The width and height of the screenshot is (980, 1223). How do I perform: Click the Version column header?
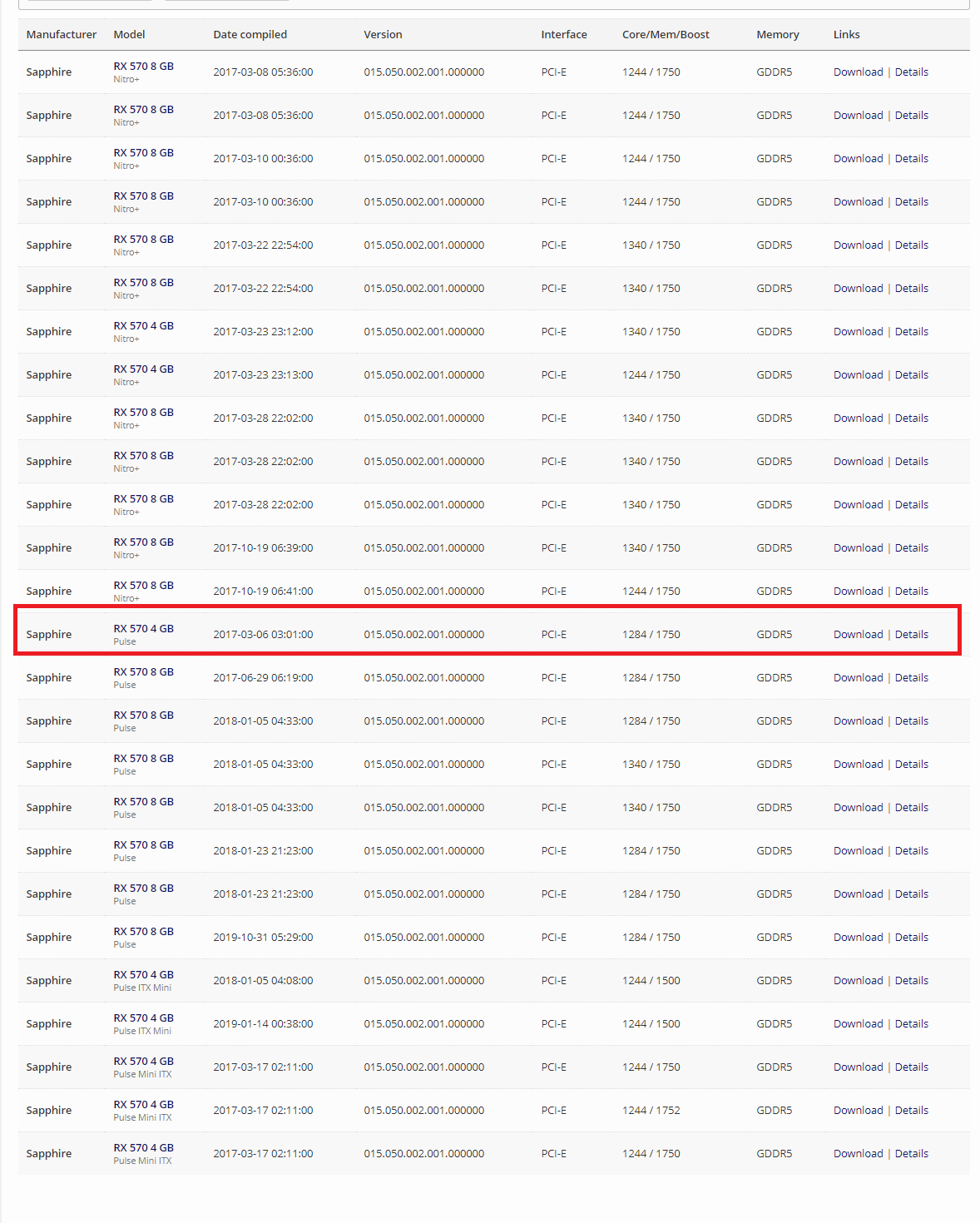point(383,34)
